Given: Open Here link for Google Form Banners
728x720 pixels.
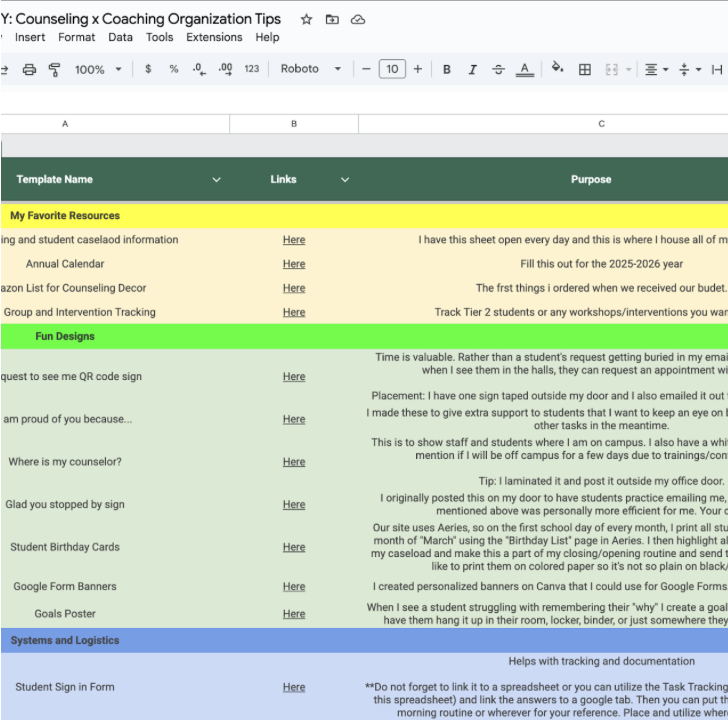Looking at the screenshot, I should pos(294,586).
